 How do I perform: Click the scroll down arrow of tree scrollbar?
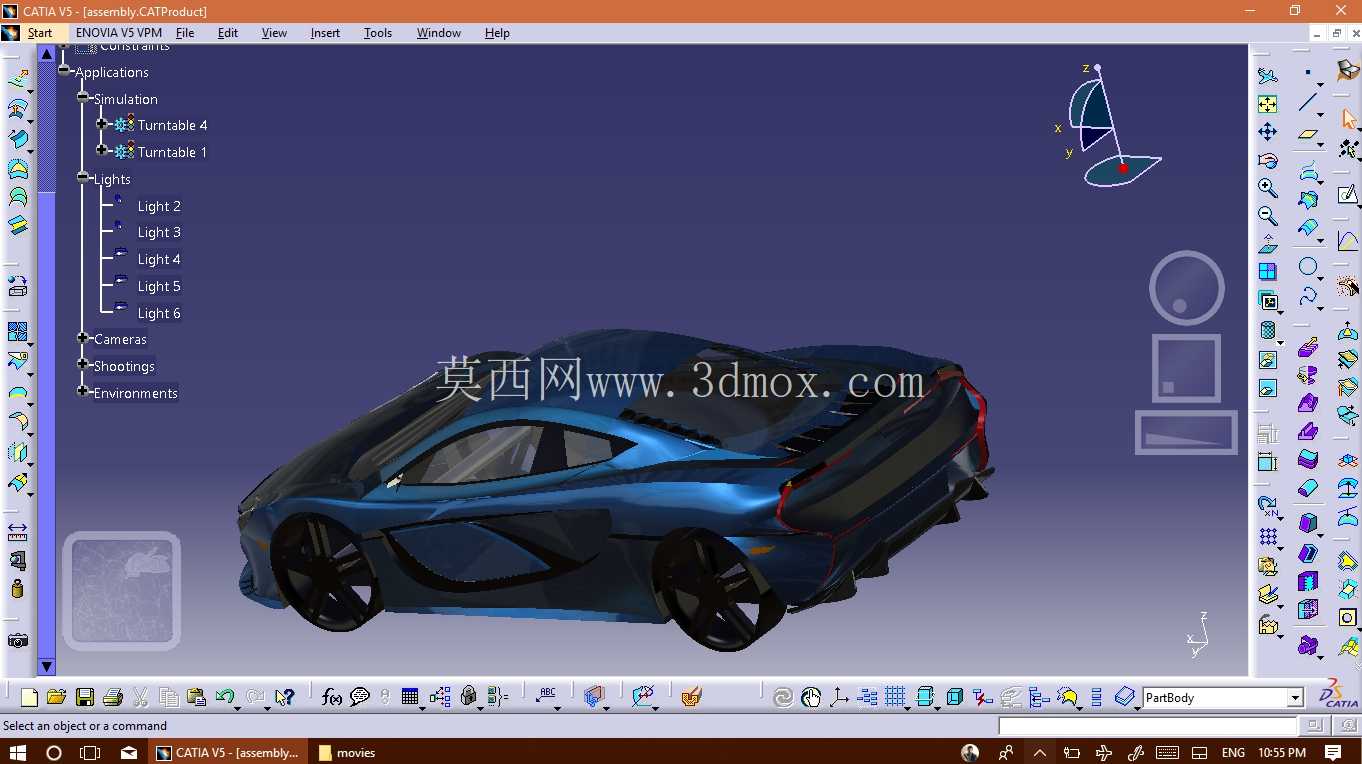(46, 666)
